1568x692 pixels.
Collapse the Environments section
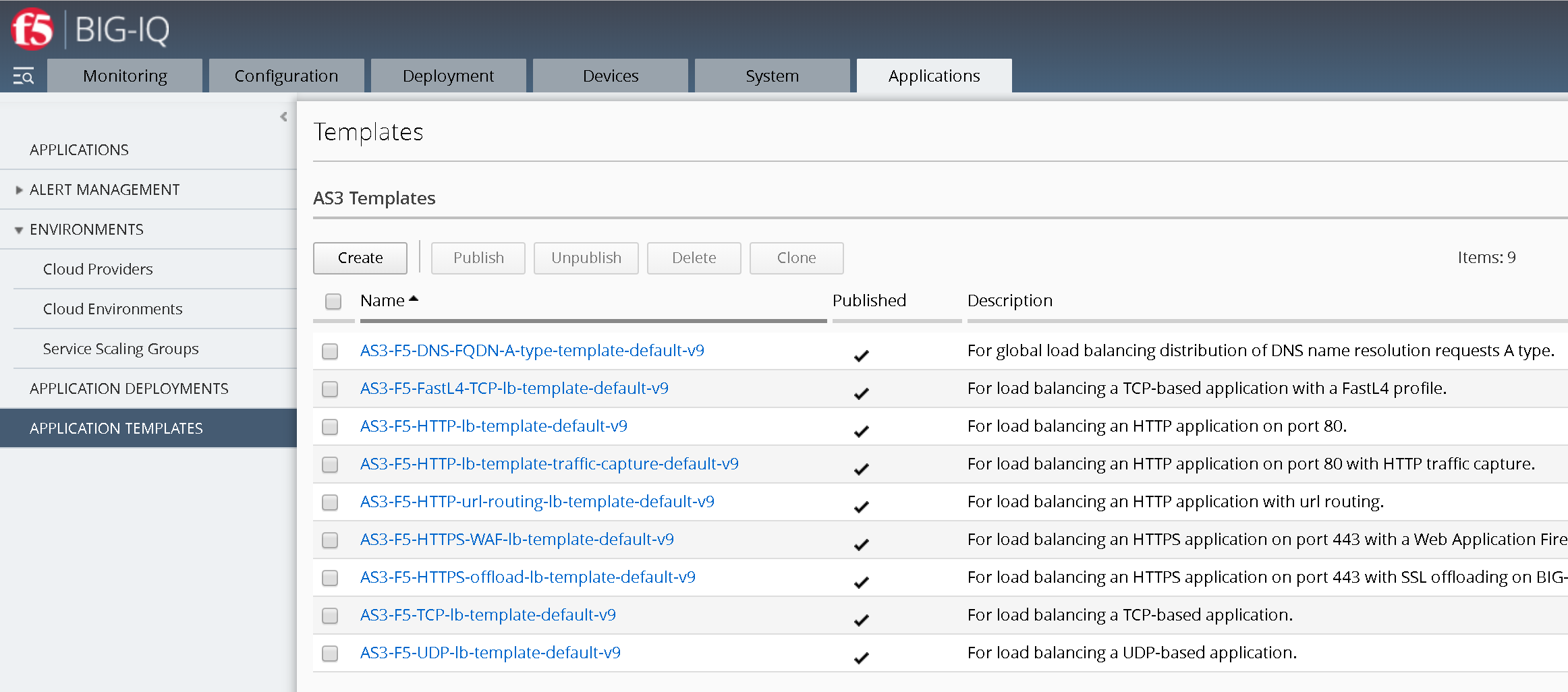pos(19,230)
